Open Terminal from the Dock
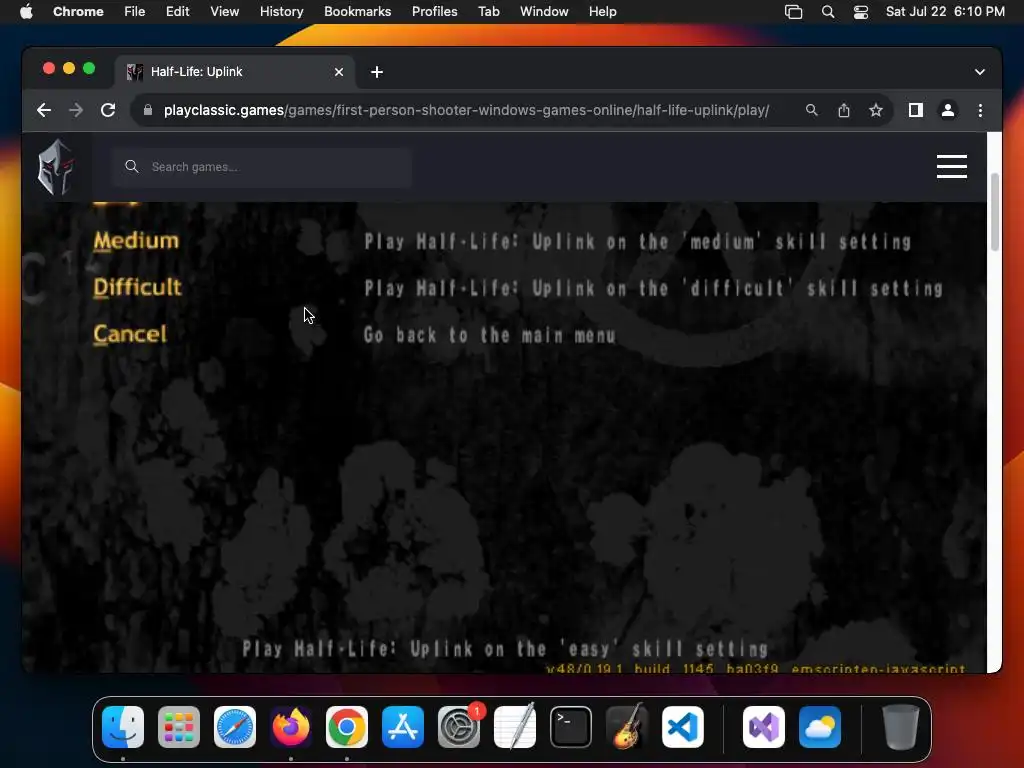Image resolution: width=1024 pixels, height=768 pixels. pyautogui.click(x=571, y=727)
